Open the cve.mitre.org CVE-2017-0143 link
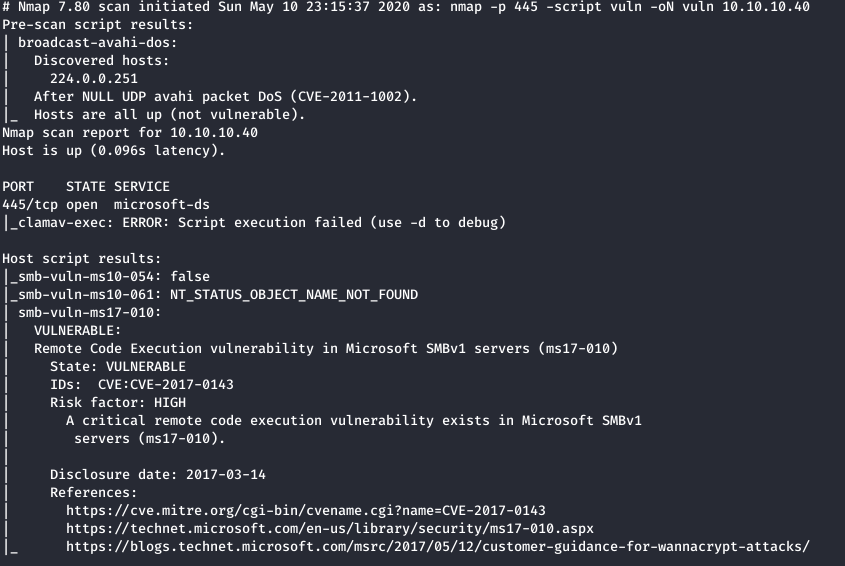Screen dimensions: 845x566 [306, 510]
